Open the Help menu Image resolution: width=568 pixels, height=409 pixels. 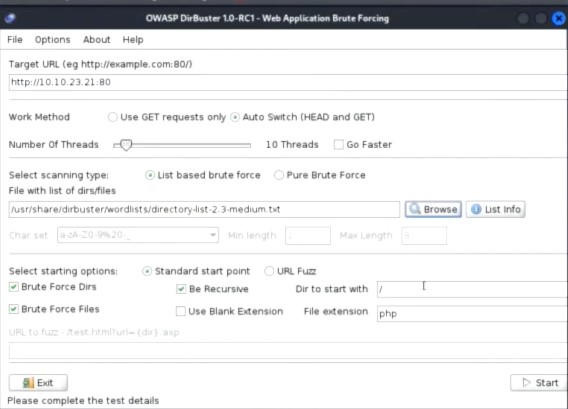(133, 39)
